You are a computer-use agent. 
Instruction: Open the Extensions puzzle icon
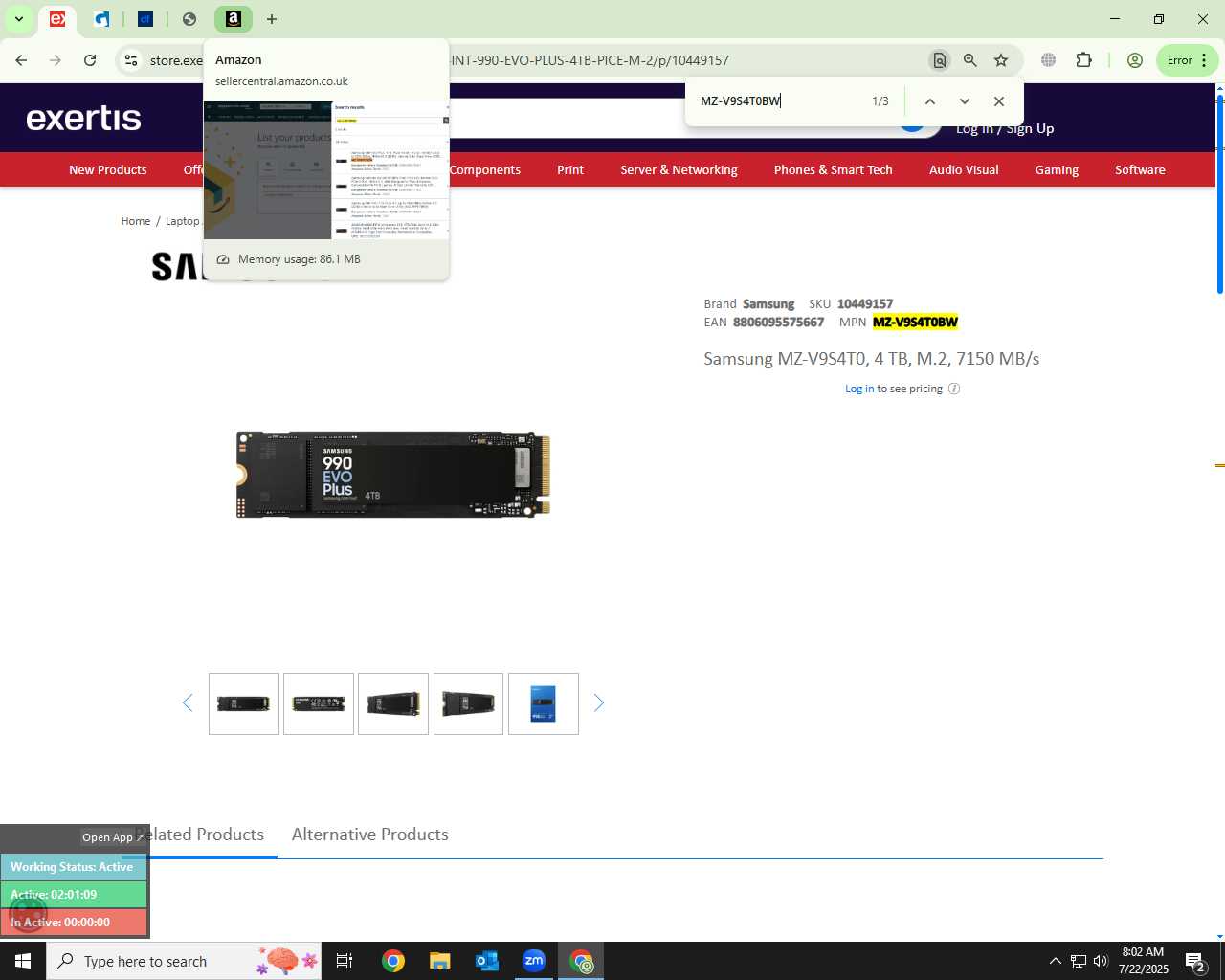(x=1083, y=60)
